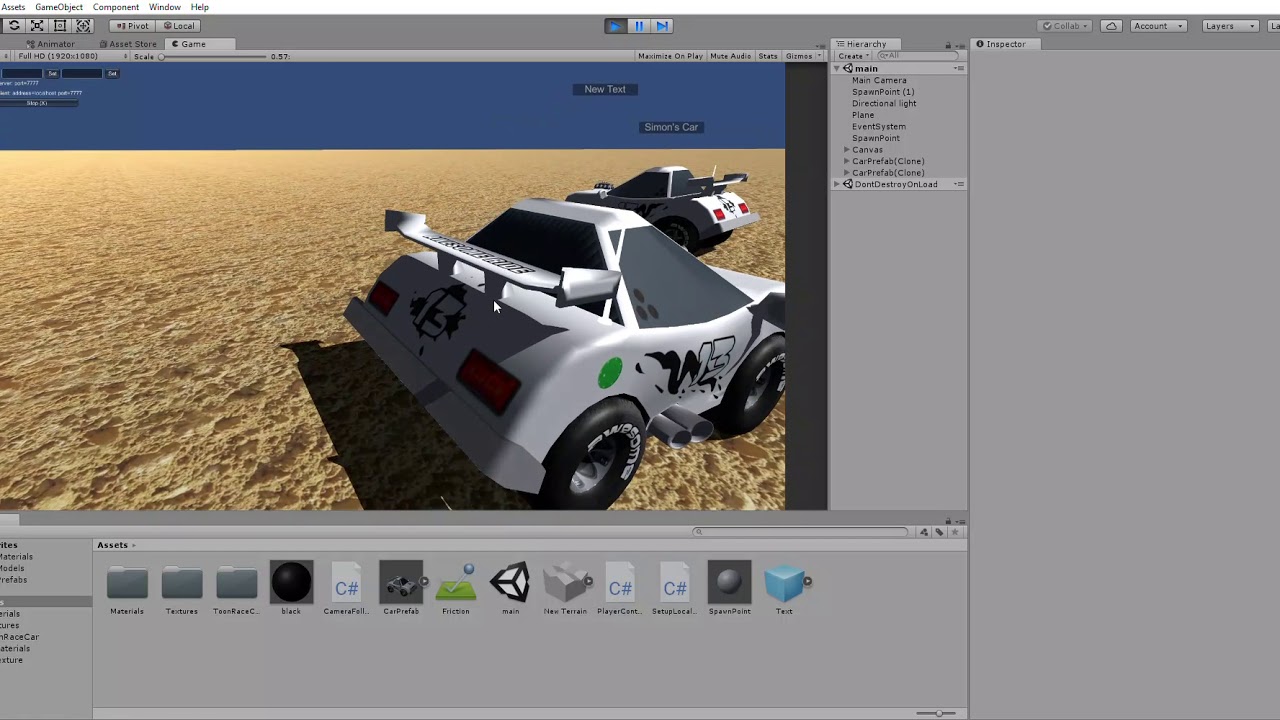
Task: Toggle Gizmos in Game view
Action: tap(799, 56)
